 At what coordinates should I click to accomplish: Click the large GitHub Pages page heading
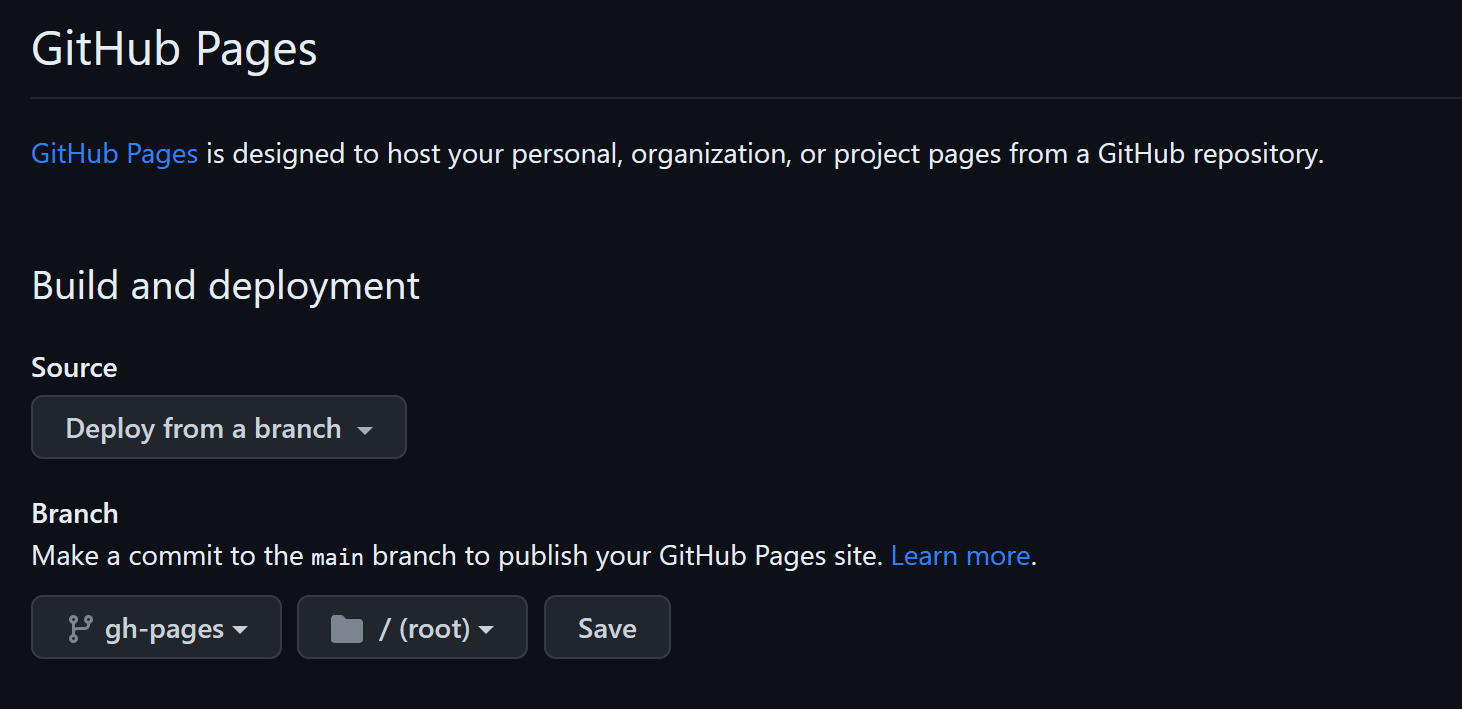pyautogui.click(x=174, y=49)
